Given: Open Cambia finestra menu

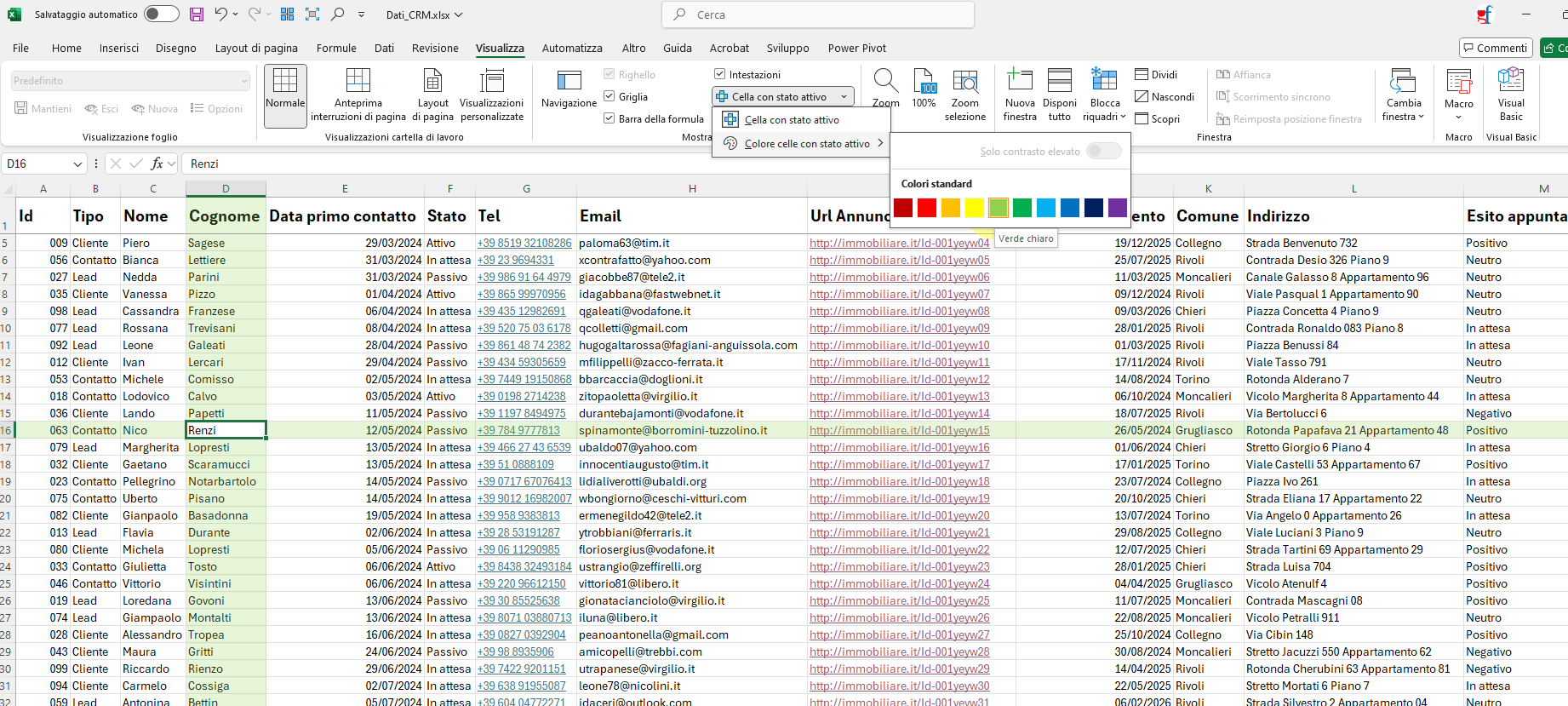Looking at the screenshot, I should point(1404,95).
